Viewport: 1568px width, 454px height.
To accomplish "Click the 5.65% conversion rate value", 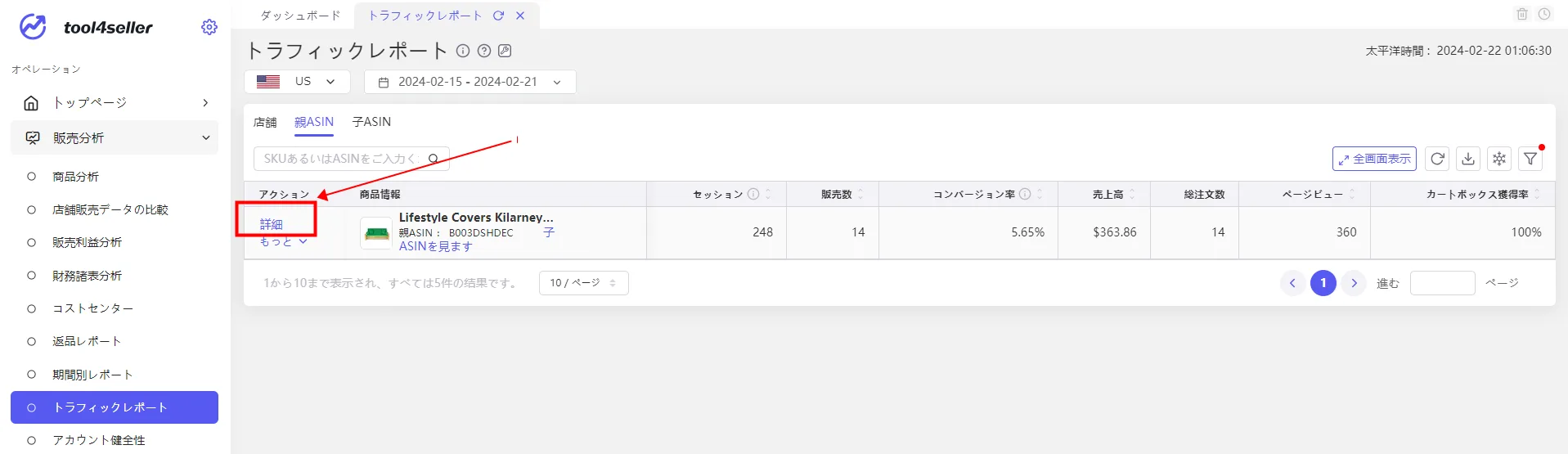I will pos(1028,232).
